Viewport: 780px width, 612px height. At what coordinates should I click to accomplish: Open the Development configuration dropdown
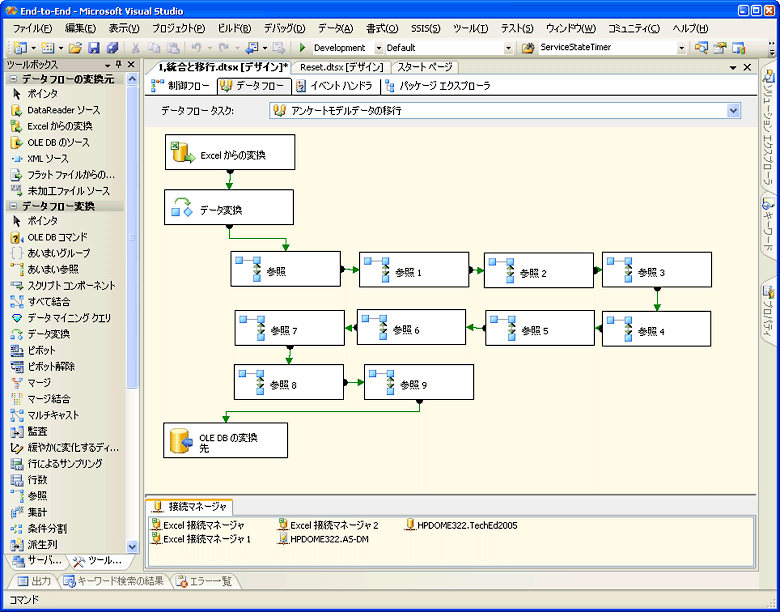(379, 48)
